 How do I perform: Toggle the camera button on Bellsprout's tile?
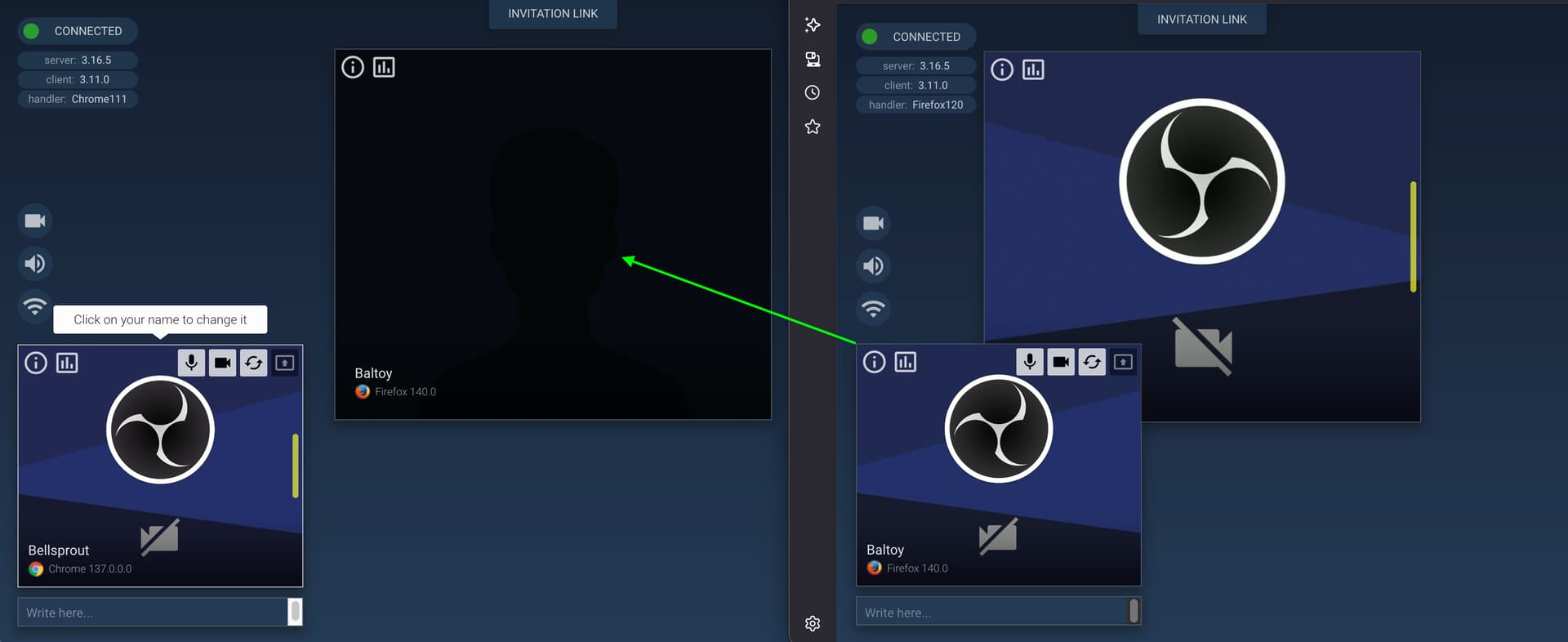click(222, 363)
